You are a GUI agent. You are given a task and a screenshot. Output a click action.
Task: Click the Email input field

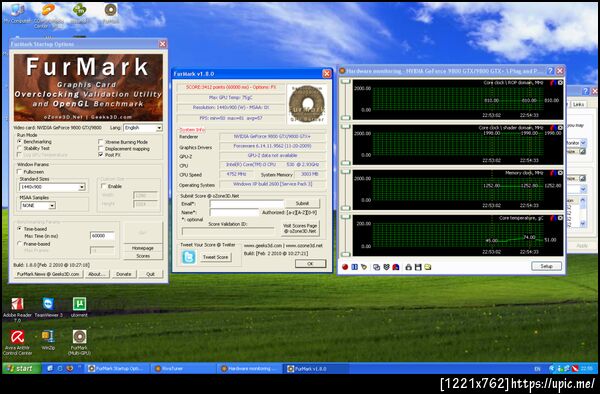click(247, 204)
